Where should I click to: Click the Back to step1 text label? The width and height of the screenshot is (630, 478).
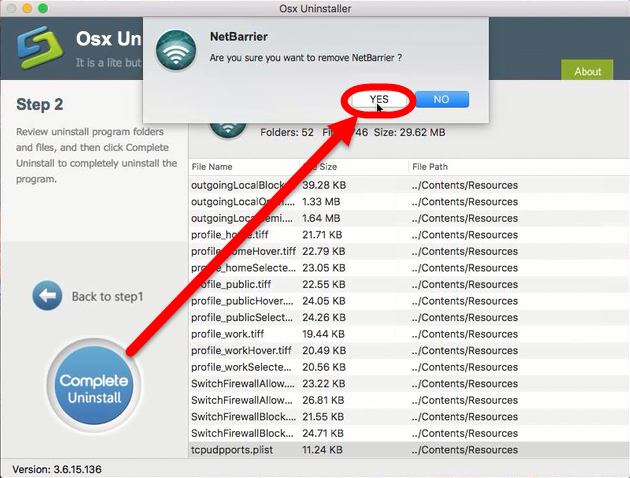tap(107, 297)
